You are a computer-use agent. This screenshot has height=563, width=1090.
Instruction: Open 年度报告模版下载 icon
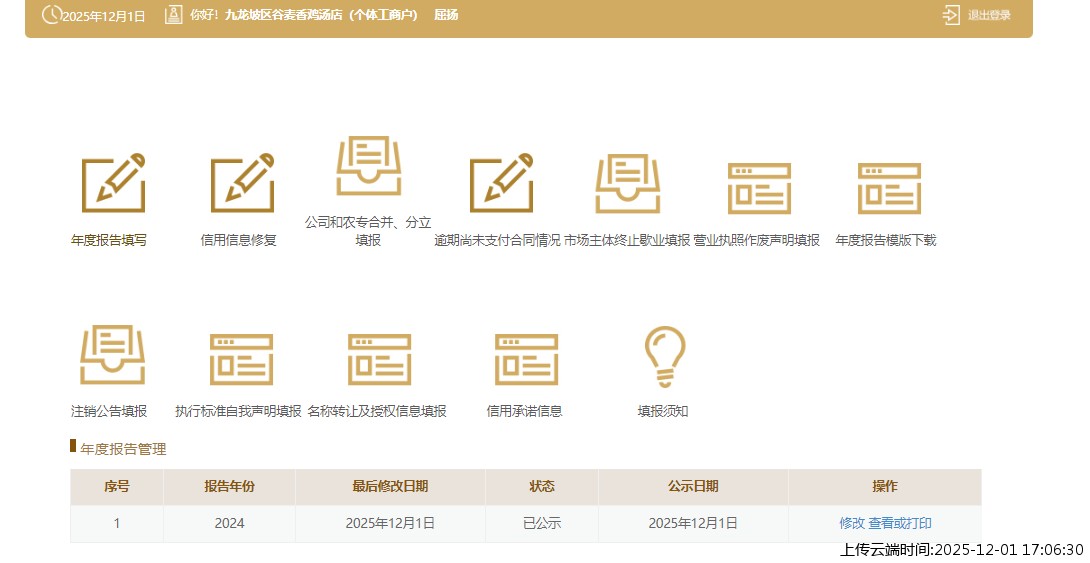coord(888,188)
